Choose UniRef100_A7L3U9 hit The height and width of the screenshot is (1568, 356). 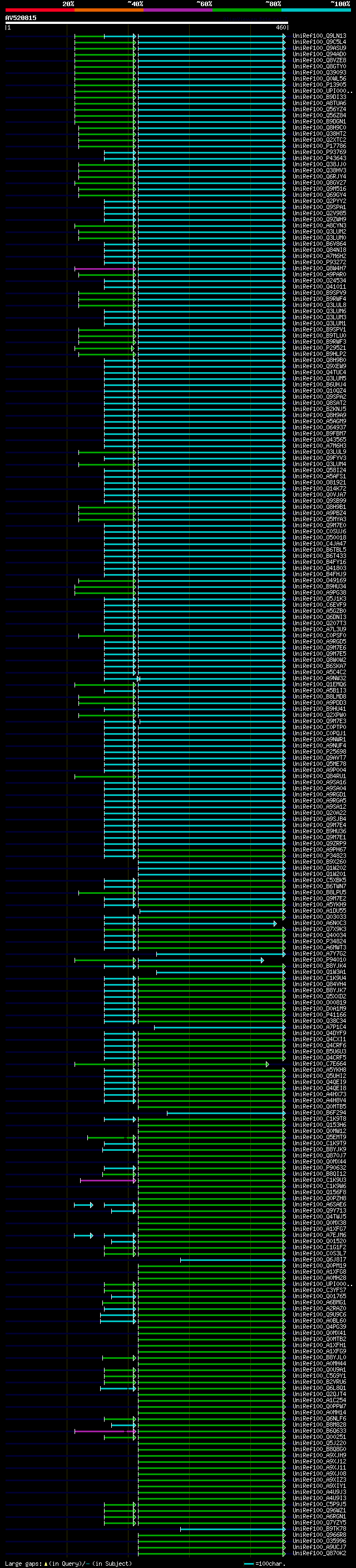coord(319,629)
